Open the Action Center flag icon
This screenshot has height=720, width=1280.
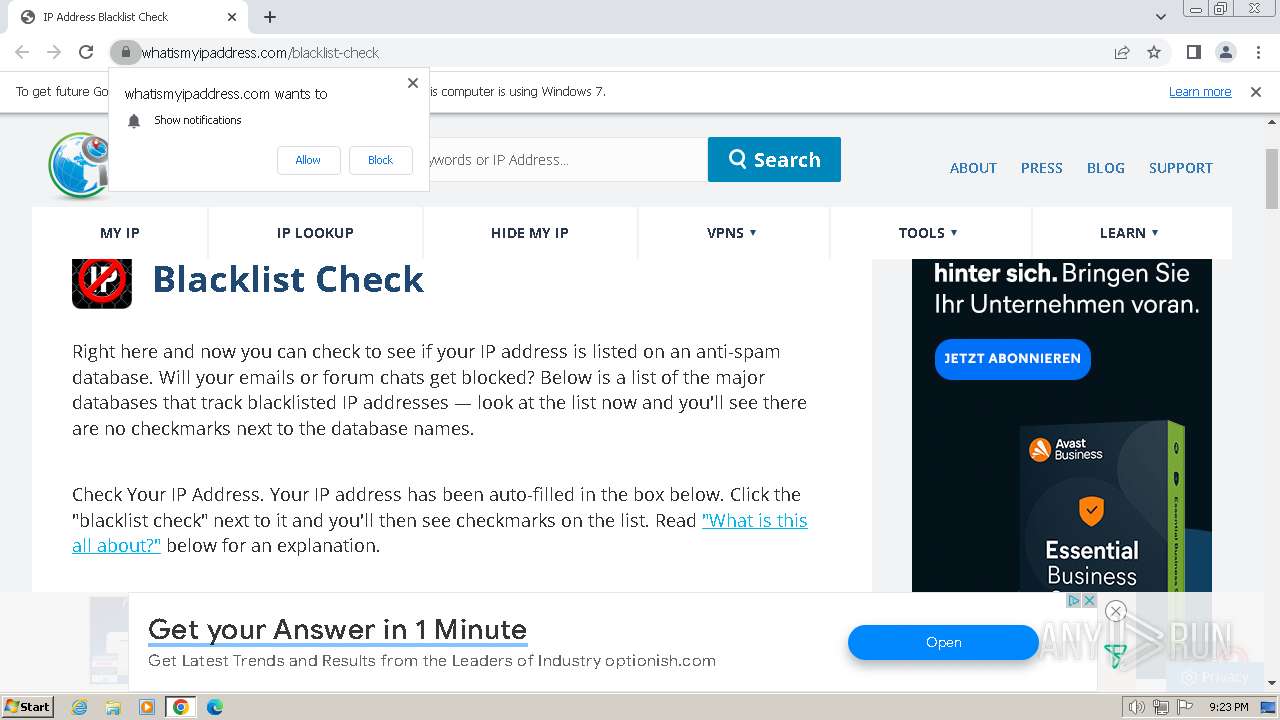pos(1185,707)
